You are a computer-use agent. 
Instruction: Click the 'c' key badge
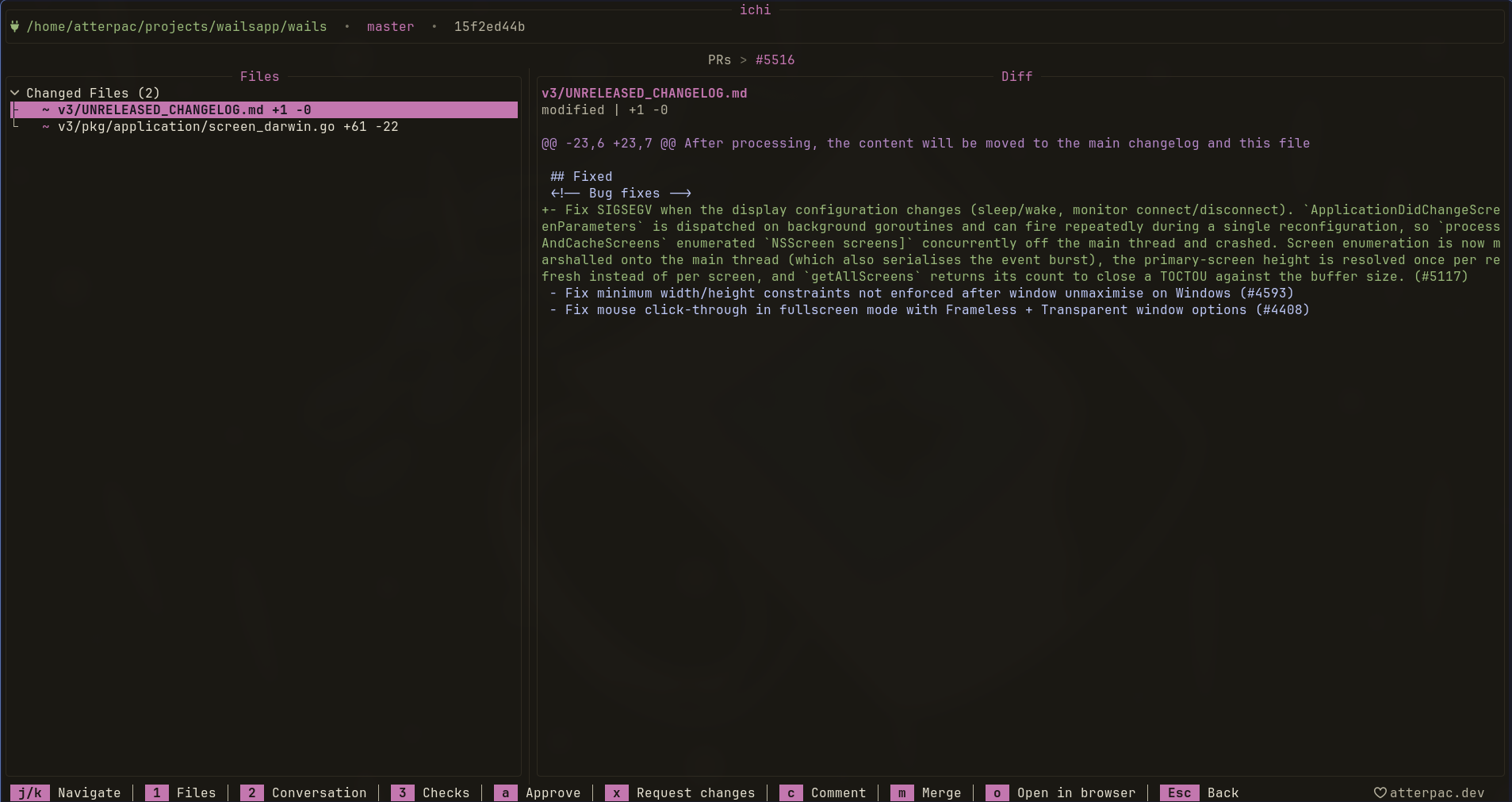791,792
